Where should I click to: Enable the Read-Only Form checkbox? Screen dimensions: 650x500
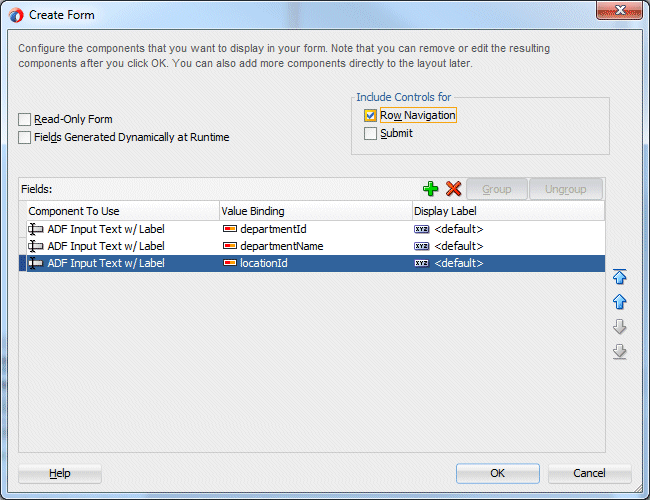24,119
